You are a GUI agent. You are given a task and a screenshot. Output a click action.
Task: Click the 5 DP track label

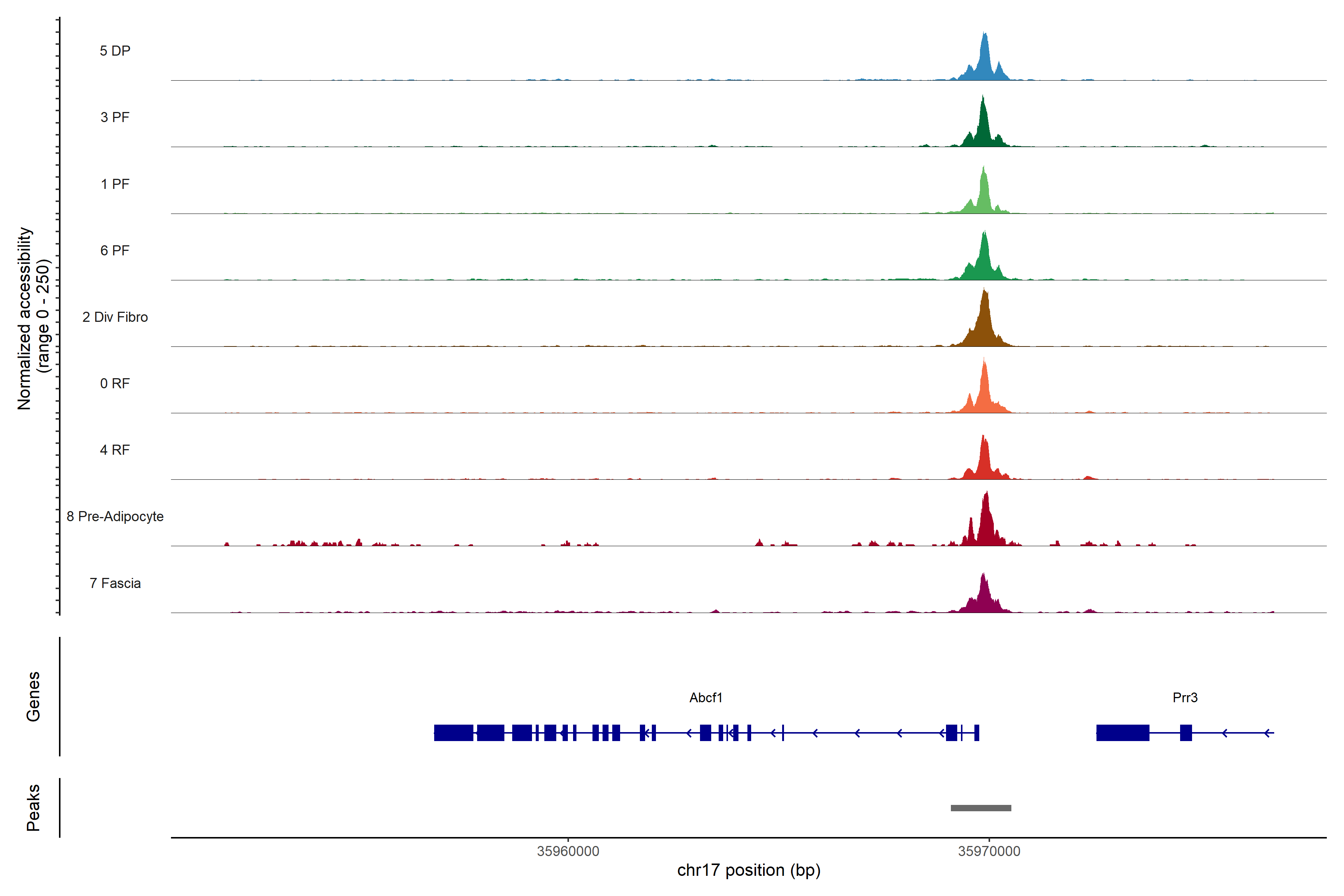[x=115, y=51]
